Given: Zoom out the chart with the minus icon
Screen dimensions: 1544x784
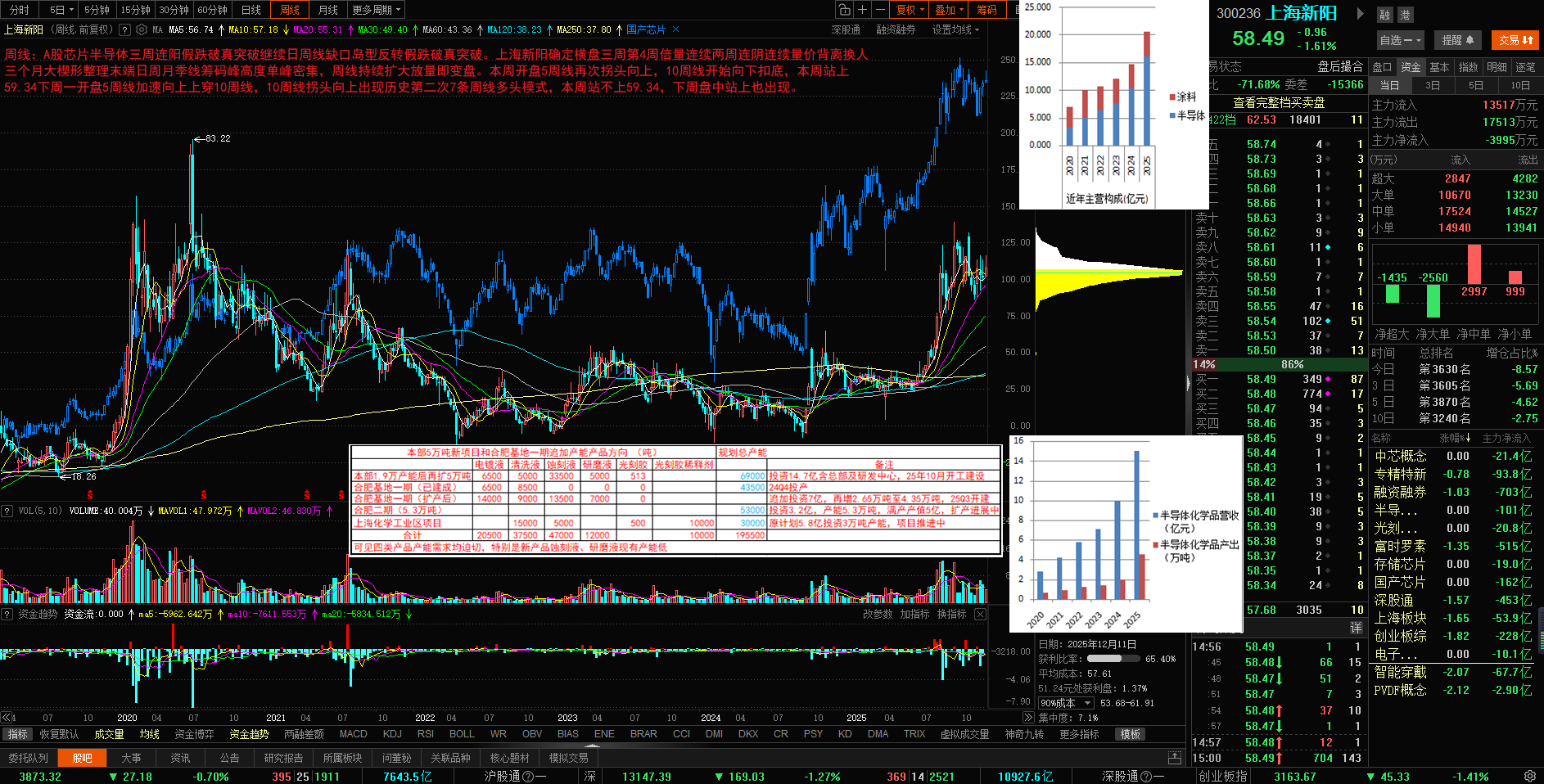Looking at the screenshot, I should point(880,10).
